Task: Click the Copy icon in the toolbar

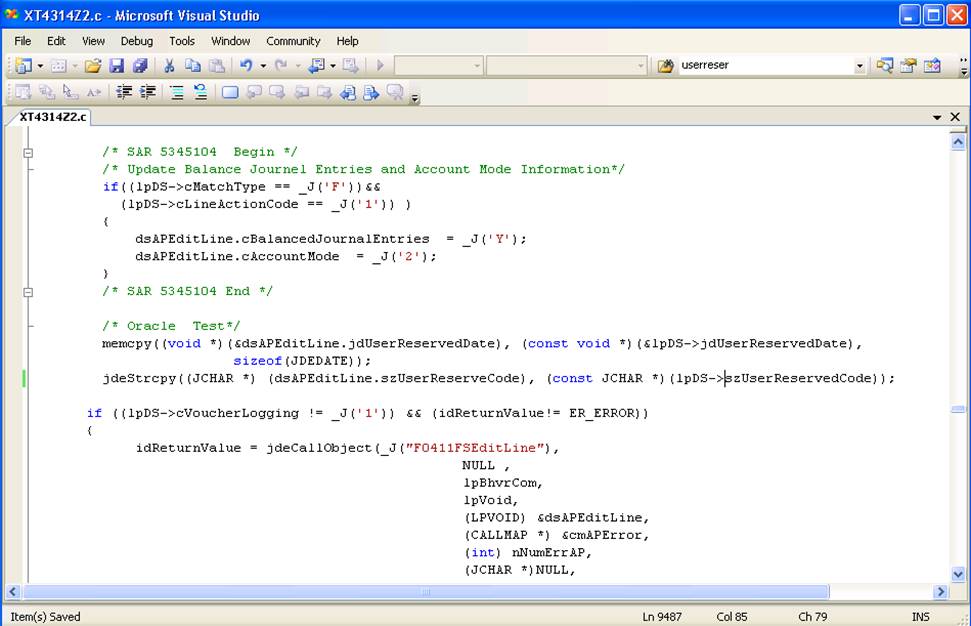Action: pyautogui.click(x=193, y=65)
